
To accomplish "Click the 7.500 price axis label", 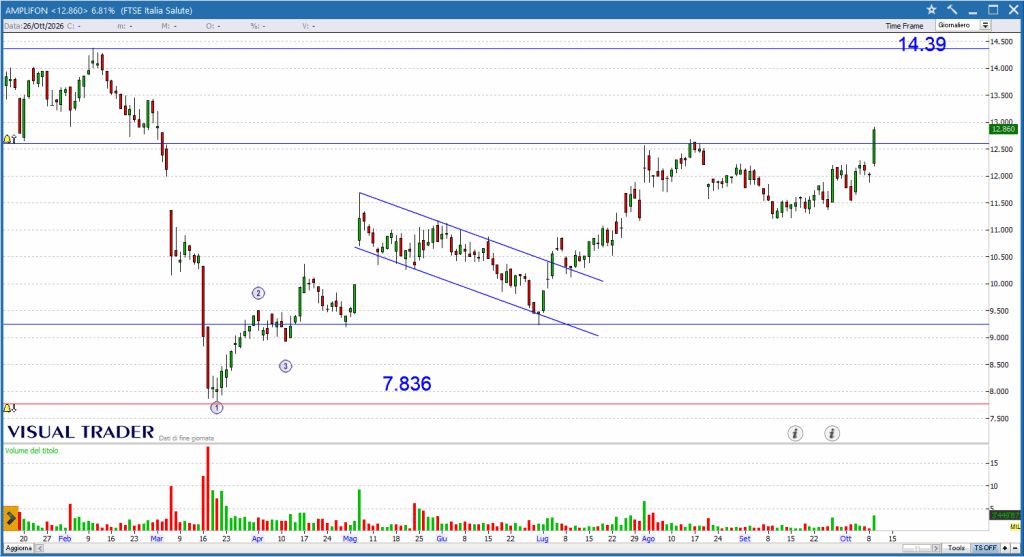I will [x=1002, y=419].
